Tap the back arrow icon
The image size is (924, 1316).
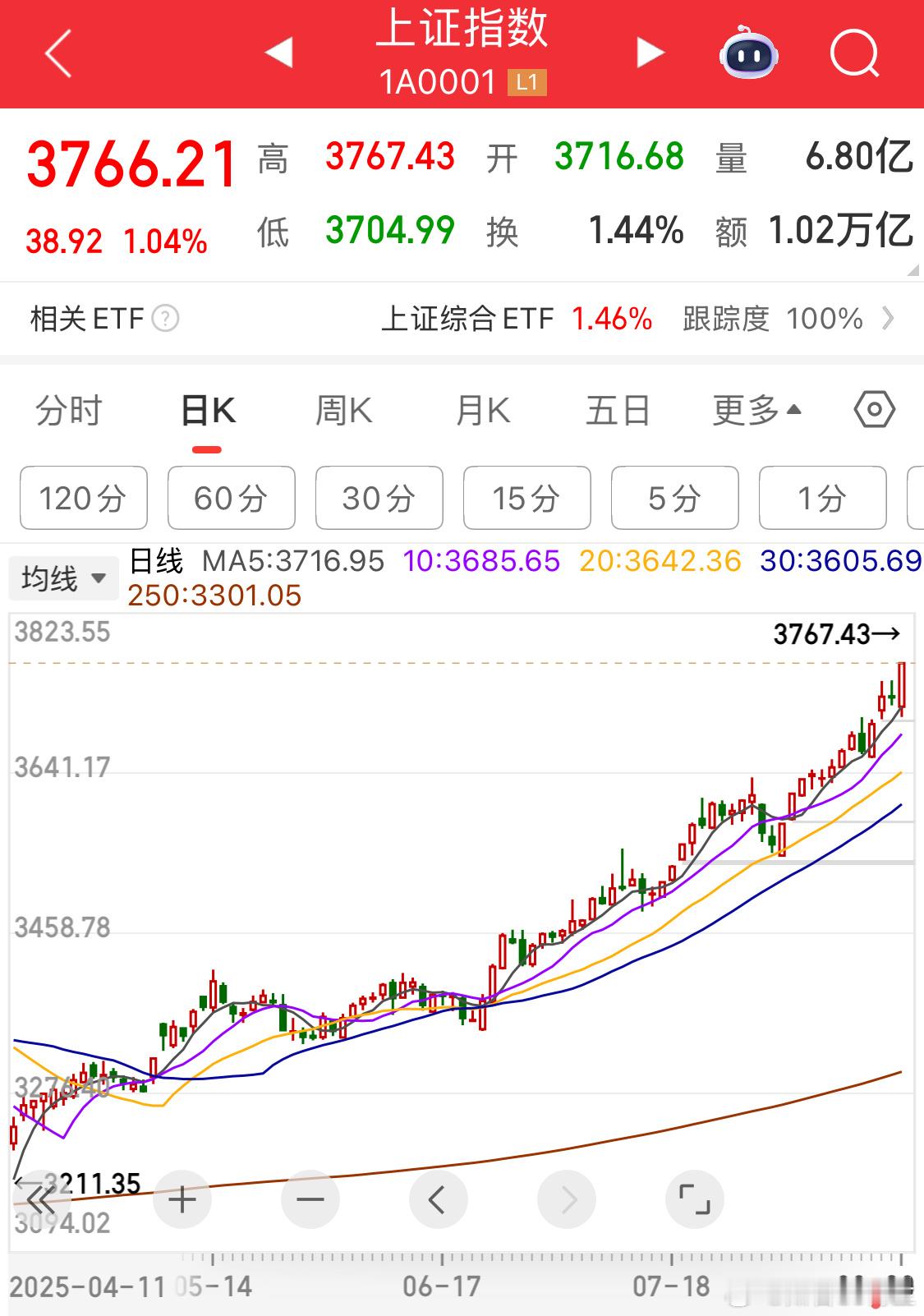click(57, 53)
